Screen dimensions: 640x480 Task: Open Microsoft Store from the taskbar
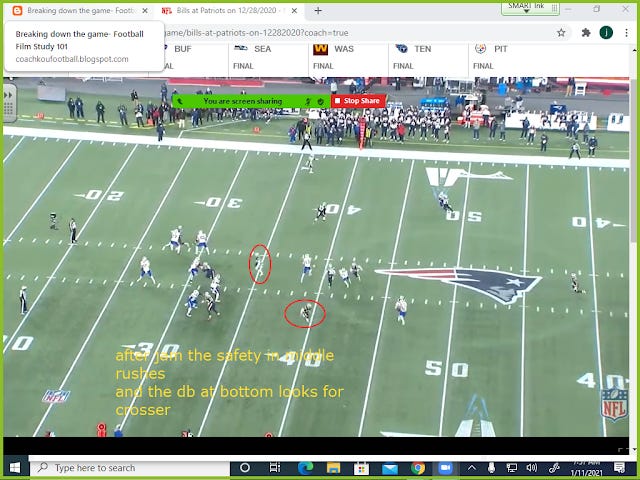pyautogui.click(x=361, y=468)
